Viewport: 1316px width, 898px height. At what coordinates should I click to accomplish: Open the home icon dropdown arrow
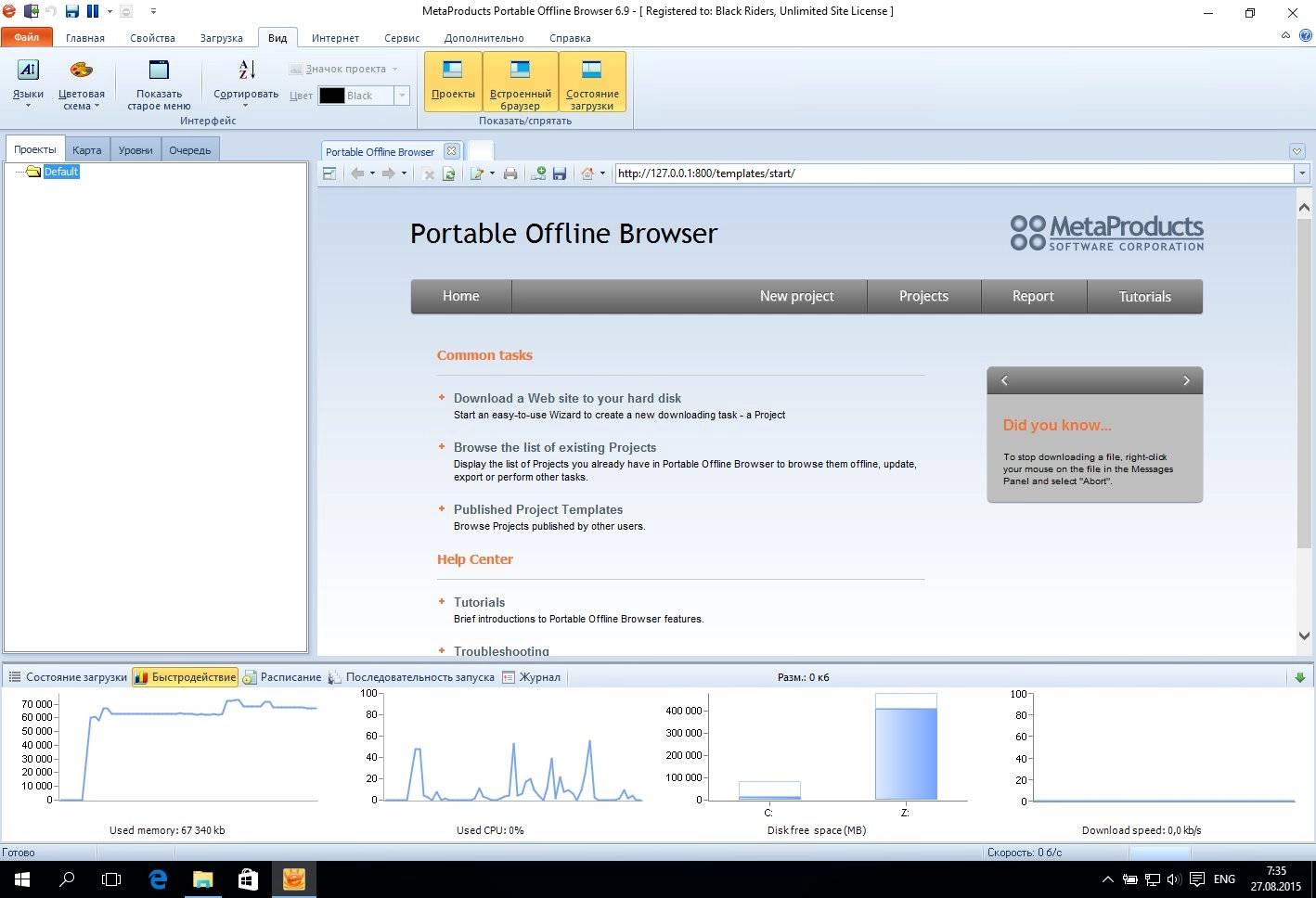coord(602,173)
